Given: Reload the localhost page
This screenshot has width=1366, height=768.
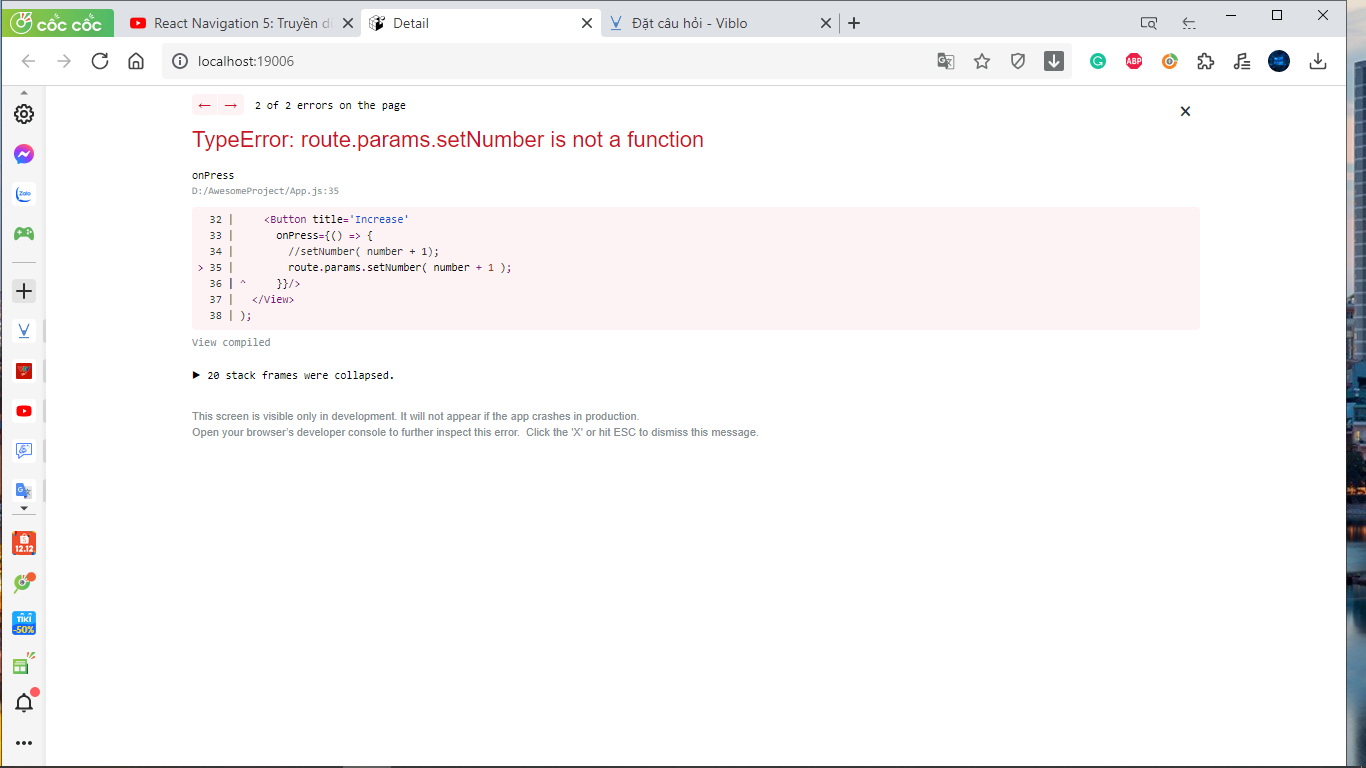Looking at the screenshot, I should point(100,61).
